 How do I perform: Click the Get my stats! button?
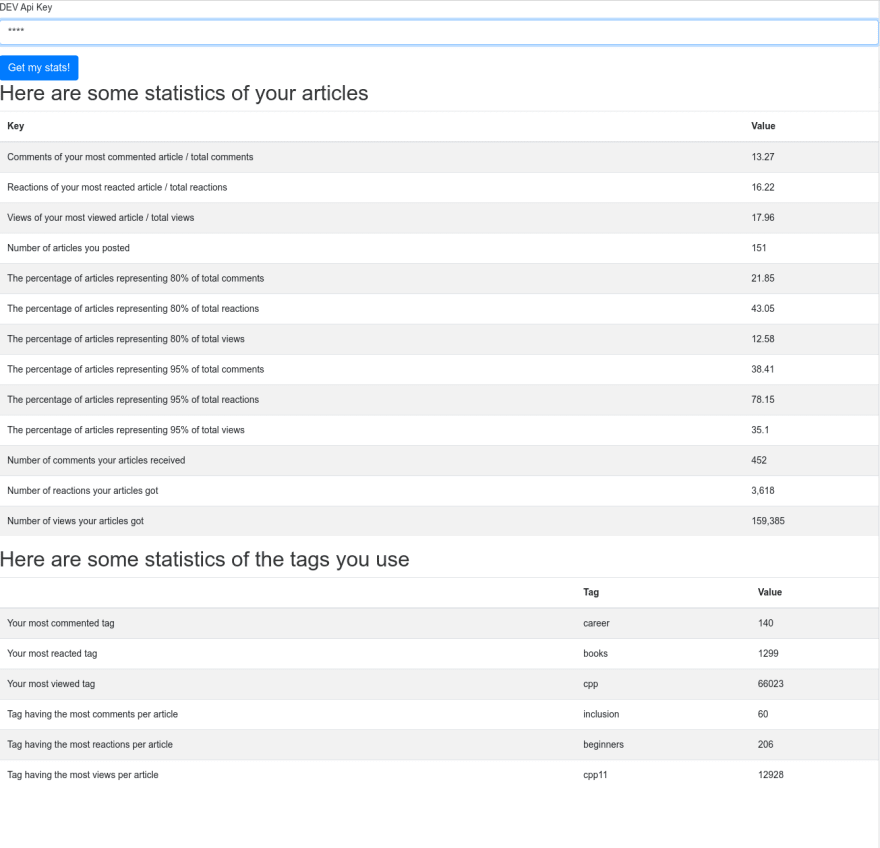(39, 68)
